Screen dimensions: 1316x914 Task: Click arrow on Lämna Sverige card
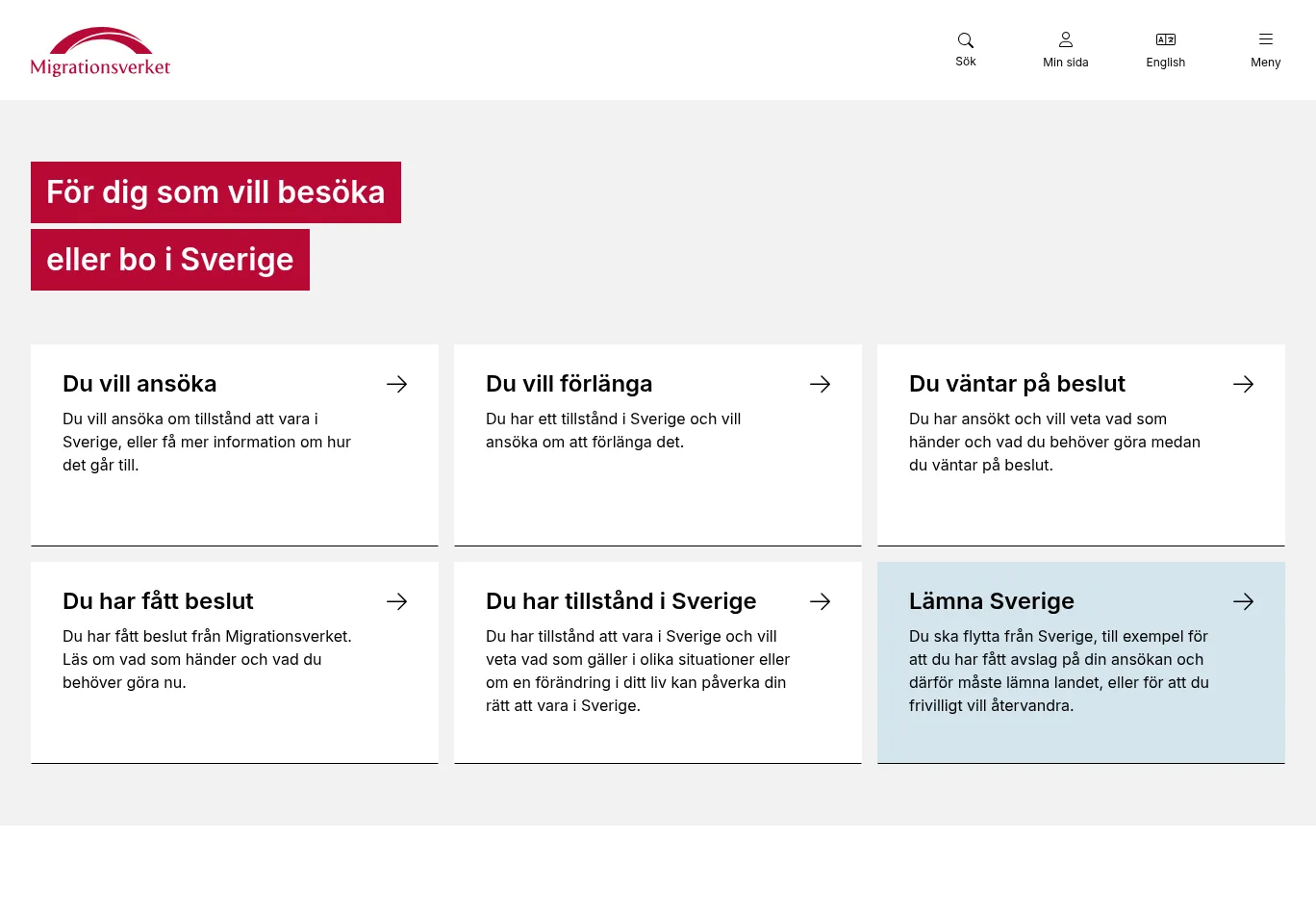(x=1243, y=601)
